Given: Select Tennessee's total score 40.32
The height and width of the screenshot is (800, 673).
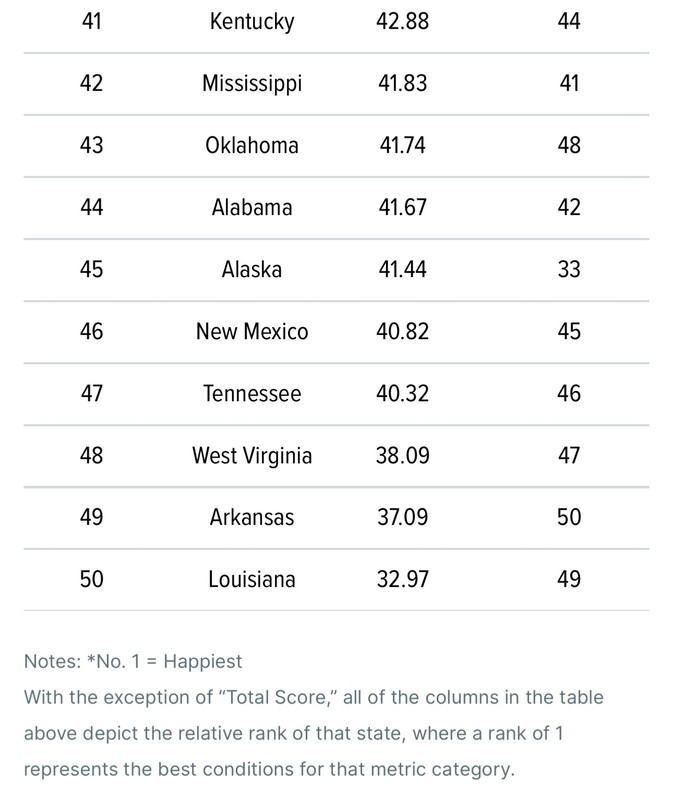Looking at the screenshot, I should 403,393.
